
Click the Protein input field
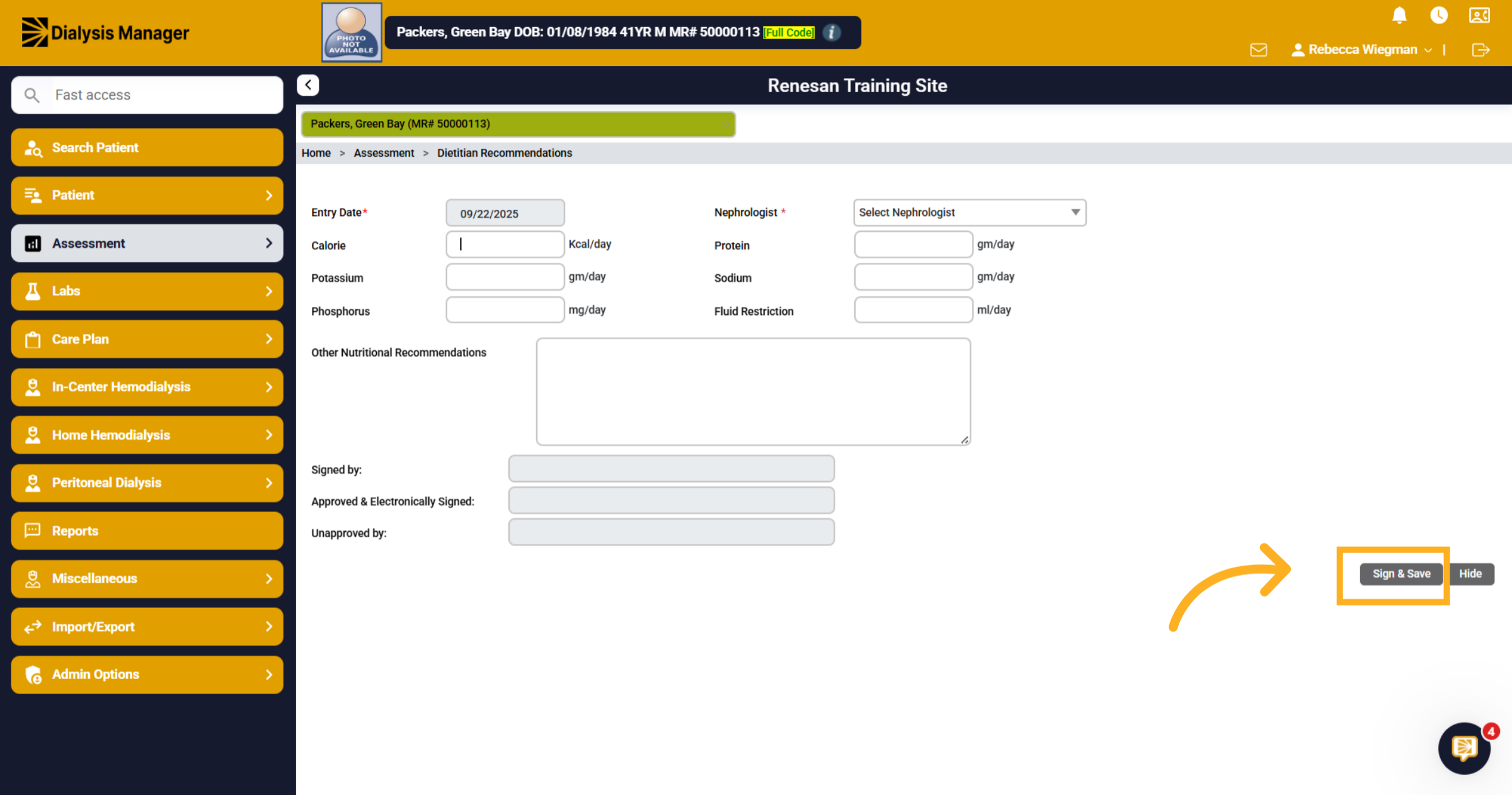point(913,244)
